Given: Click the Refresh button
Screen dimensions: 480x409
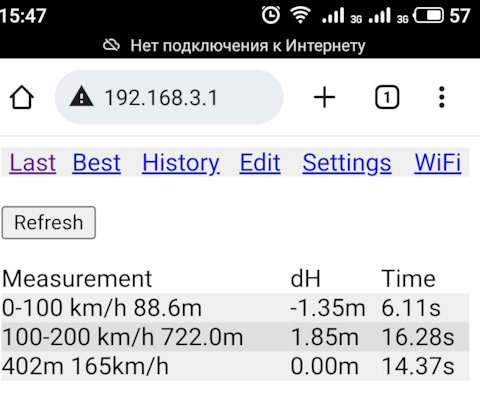Looking at the screenshot, I should pyautogui.click(x=49, y=223).
